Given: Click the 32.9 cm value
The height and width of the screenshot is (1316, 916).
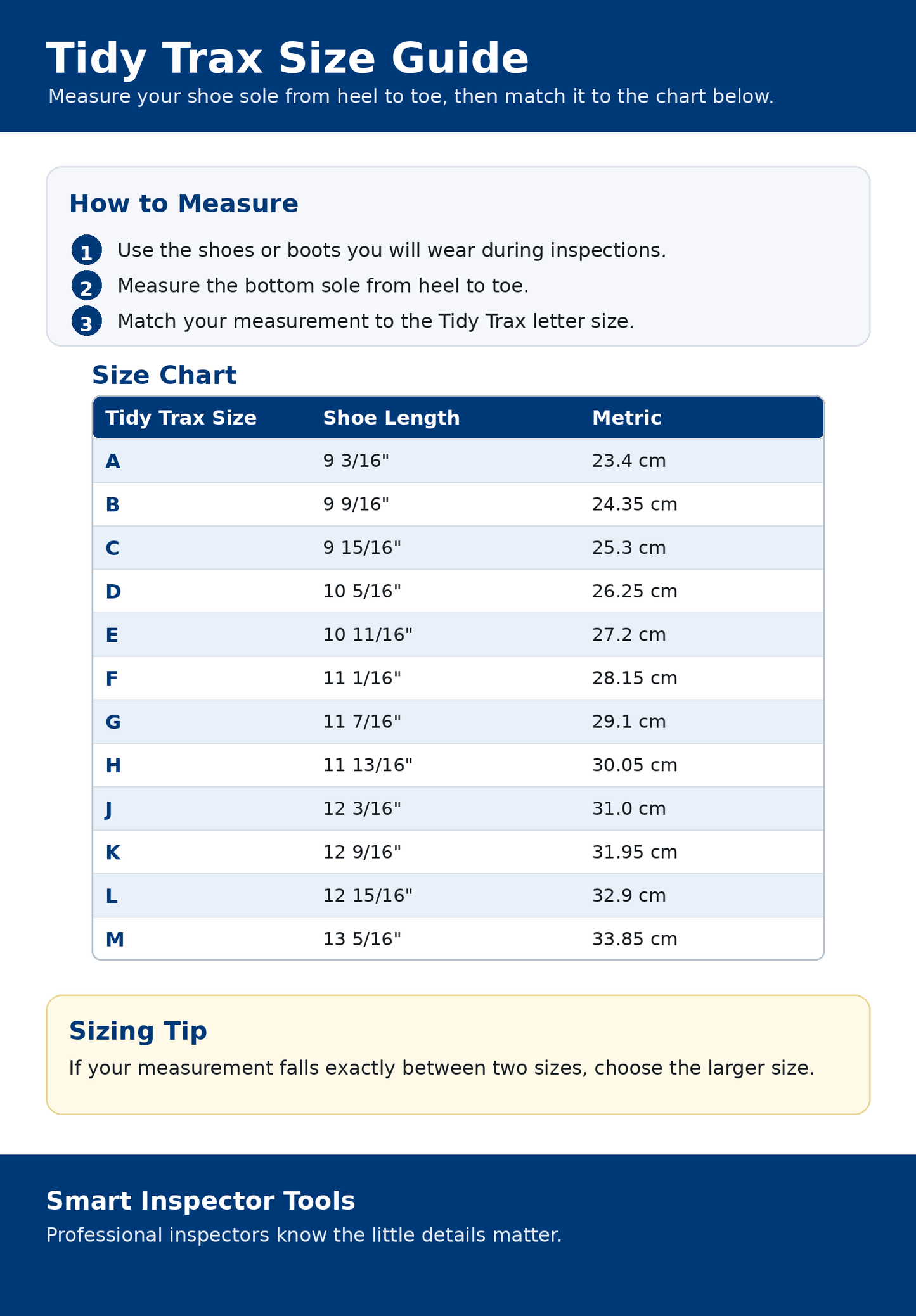Looking at the screenshot, I should [x=629, y=895].
